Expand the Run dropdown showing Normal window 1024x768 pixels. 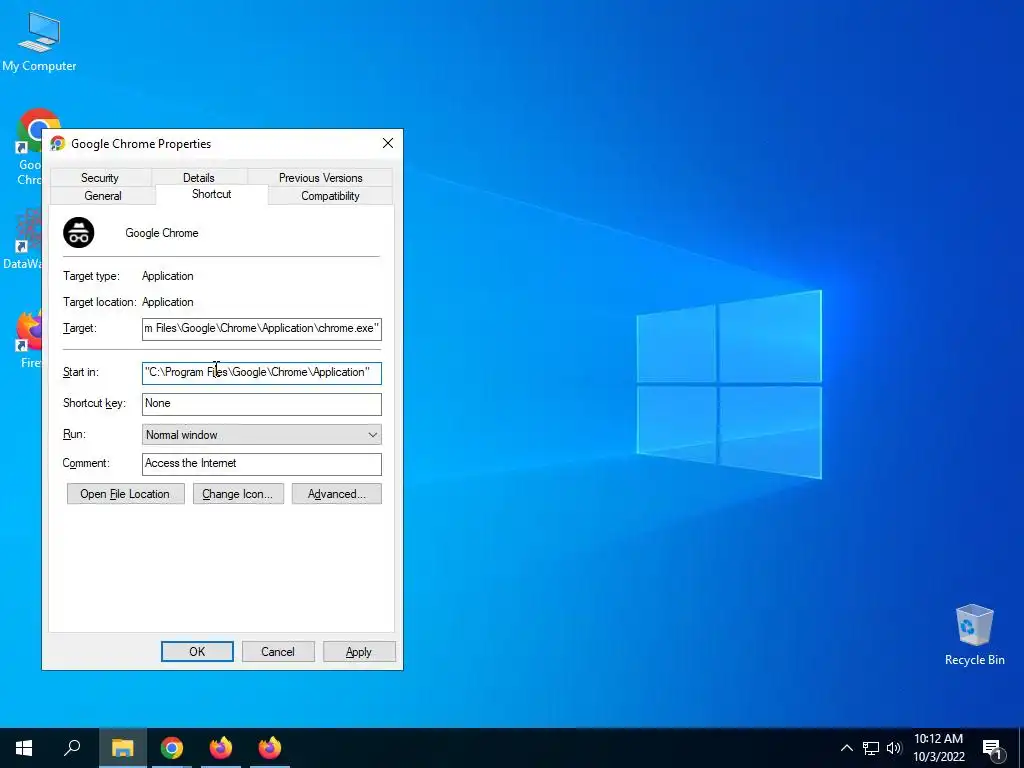tap(262, 434)
